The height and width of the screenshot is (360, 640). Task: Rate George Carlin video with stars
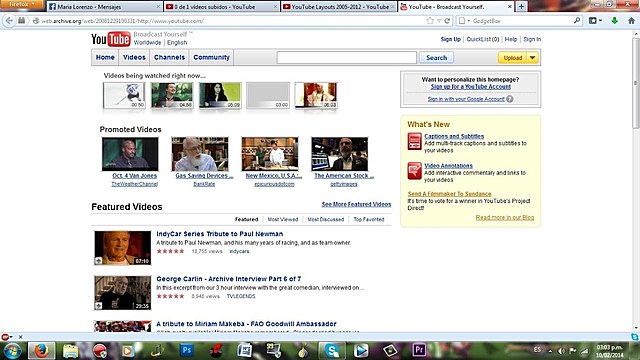[x=170, y=296]
